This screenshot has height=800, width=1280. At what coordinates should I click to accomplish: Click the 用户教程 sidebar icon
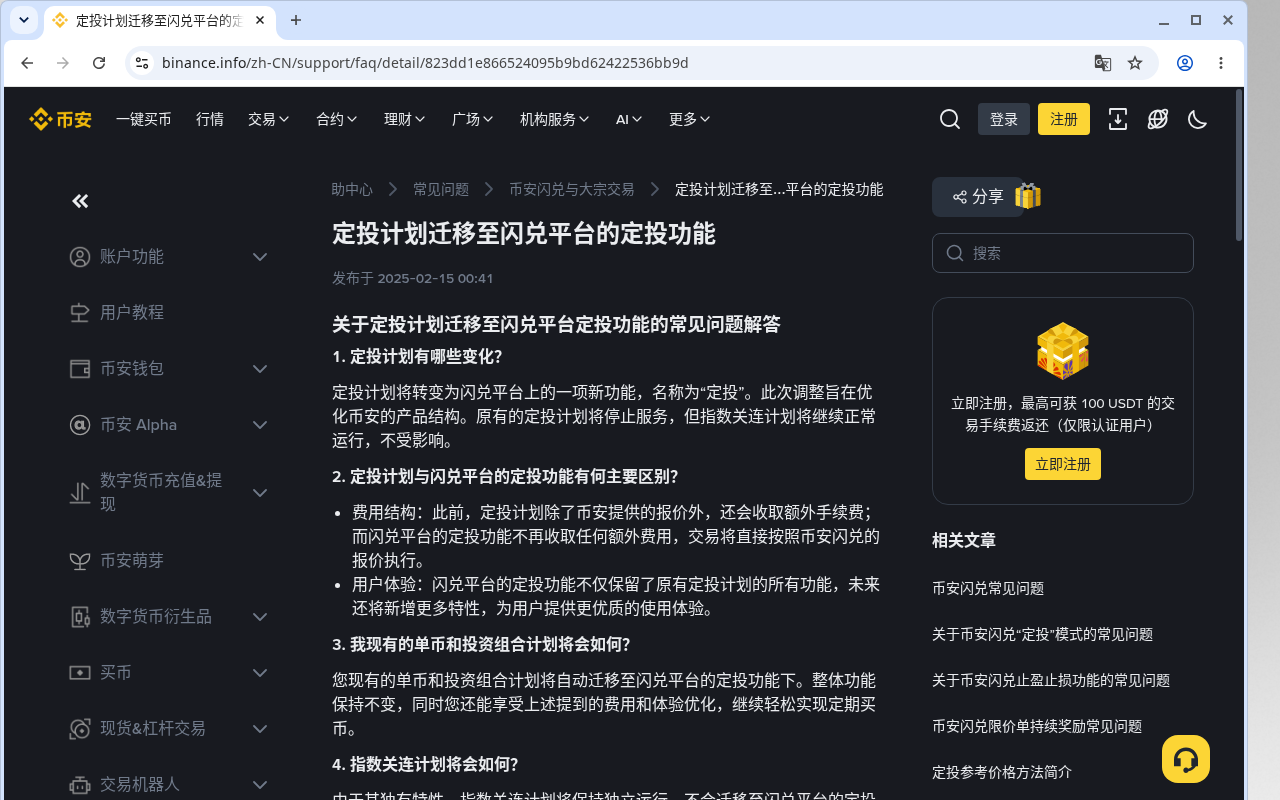[80, 313]
